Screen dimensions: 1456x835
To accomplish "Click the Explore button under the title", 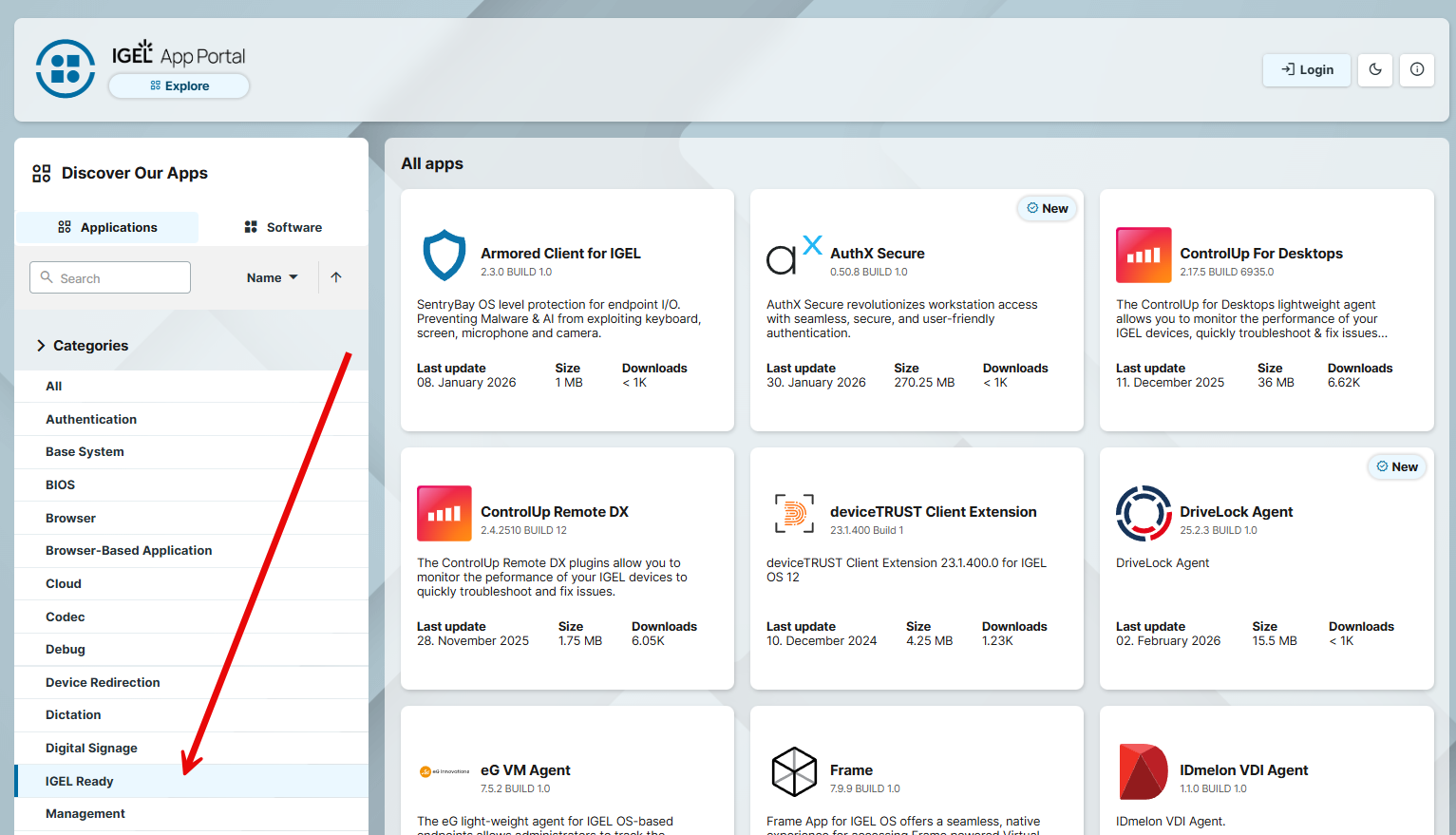I will point(180,85).
